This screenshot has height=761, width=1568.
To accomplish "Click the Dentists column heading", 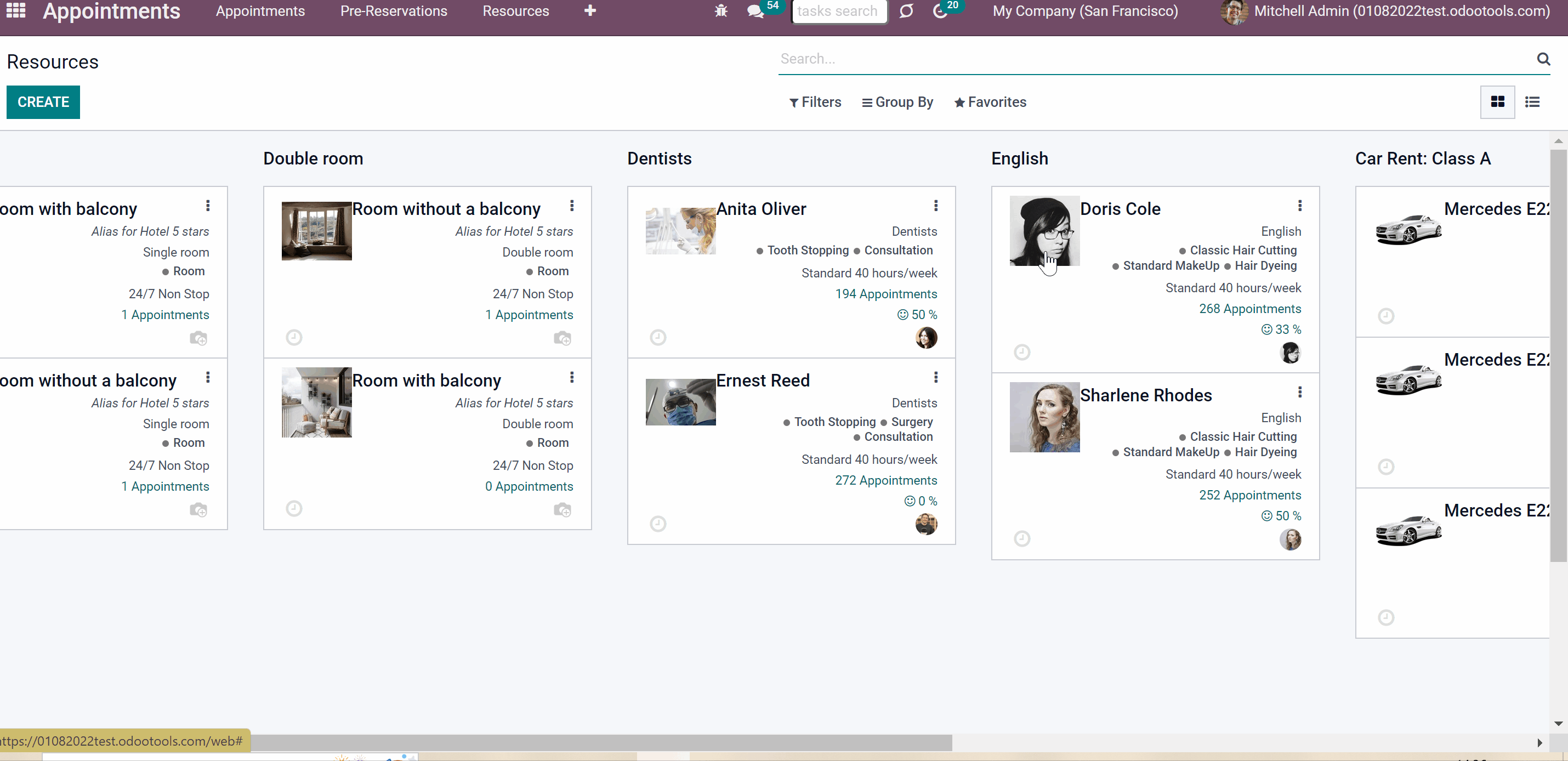I will 659,158.
